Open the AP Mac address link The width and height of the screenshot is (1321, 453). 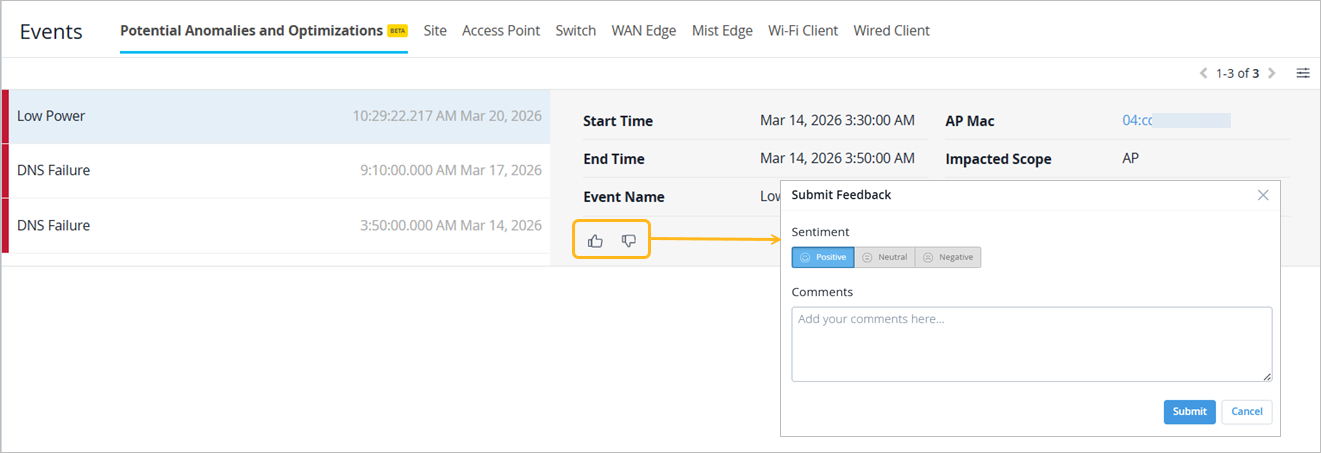point(1138,120)
